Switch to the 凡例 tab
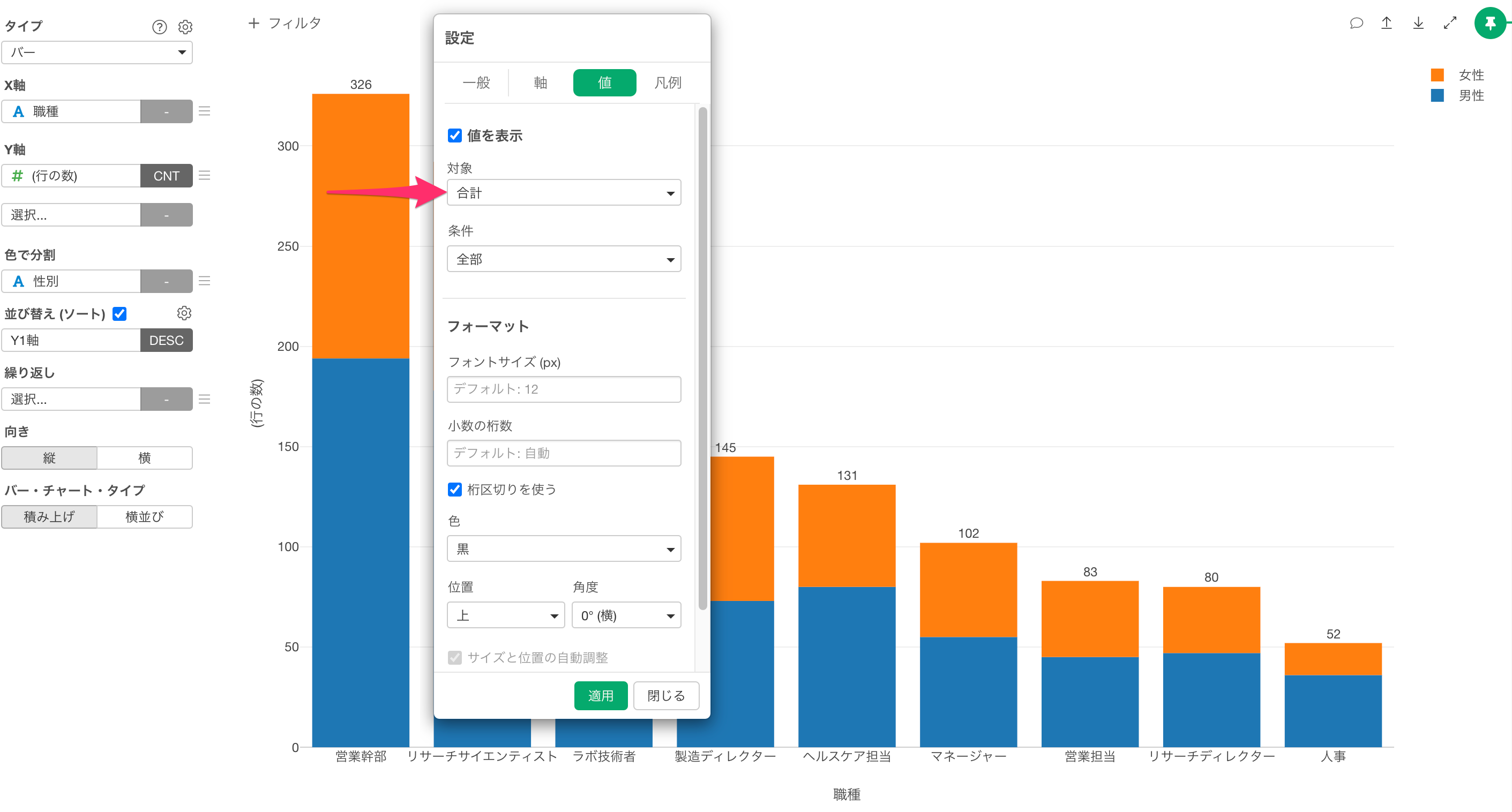Viewport: 1512px width, 812px height. 668,82
